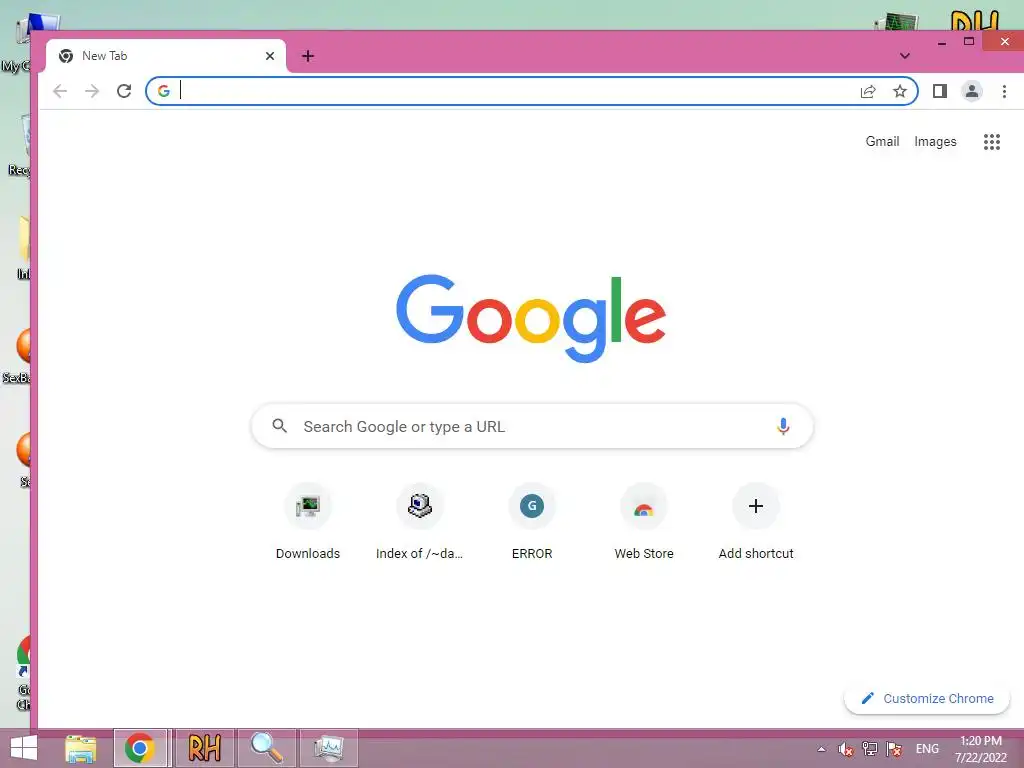Open the monitor chart app in taskbar
The width and height of the screenshot is (1024, 768).
(x=328, y=748)
